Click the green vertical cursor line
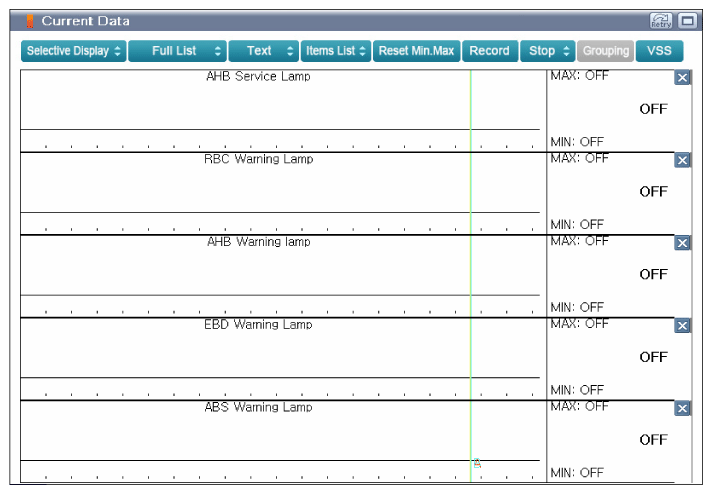 470,276
